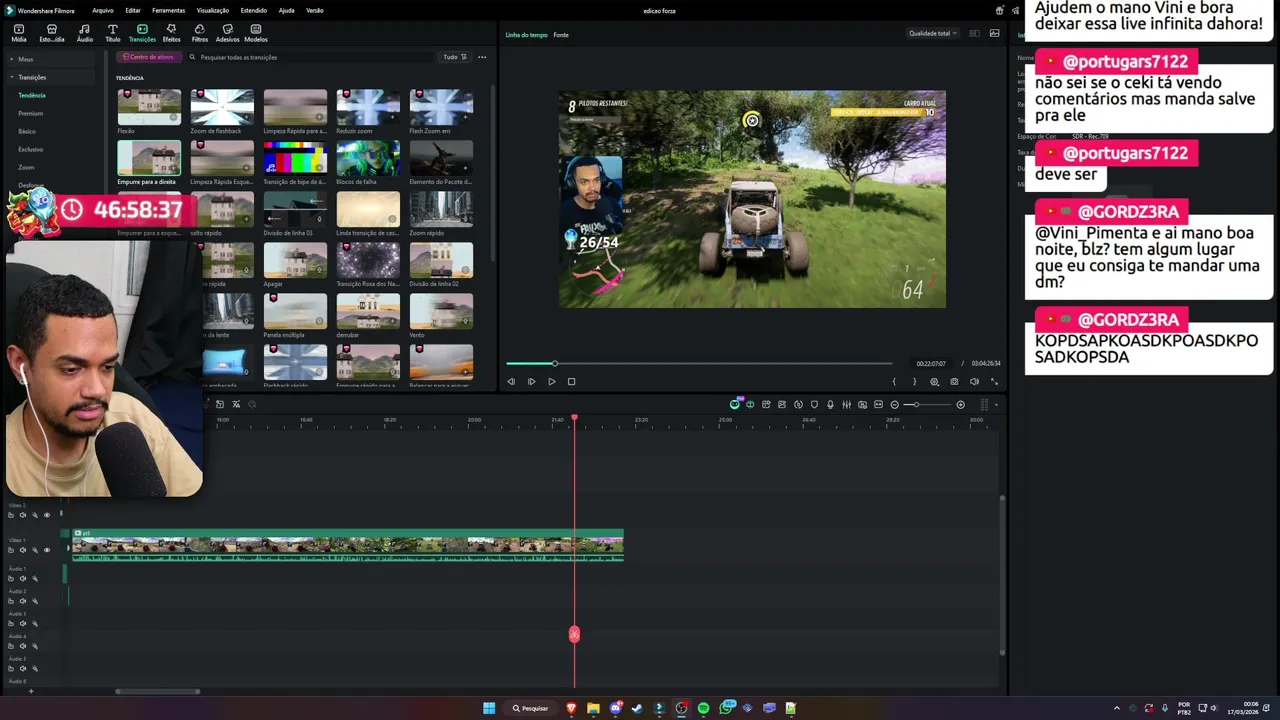
Task: Open Windows Start button on taskbar
Action: tap(489, 708)
